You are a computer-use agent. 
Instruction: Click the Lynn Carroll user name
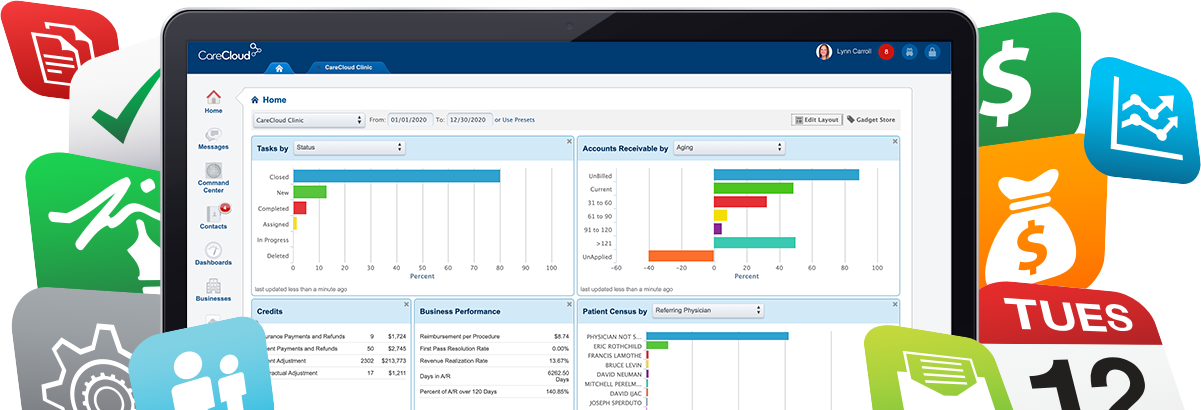[x=853, y=52]
